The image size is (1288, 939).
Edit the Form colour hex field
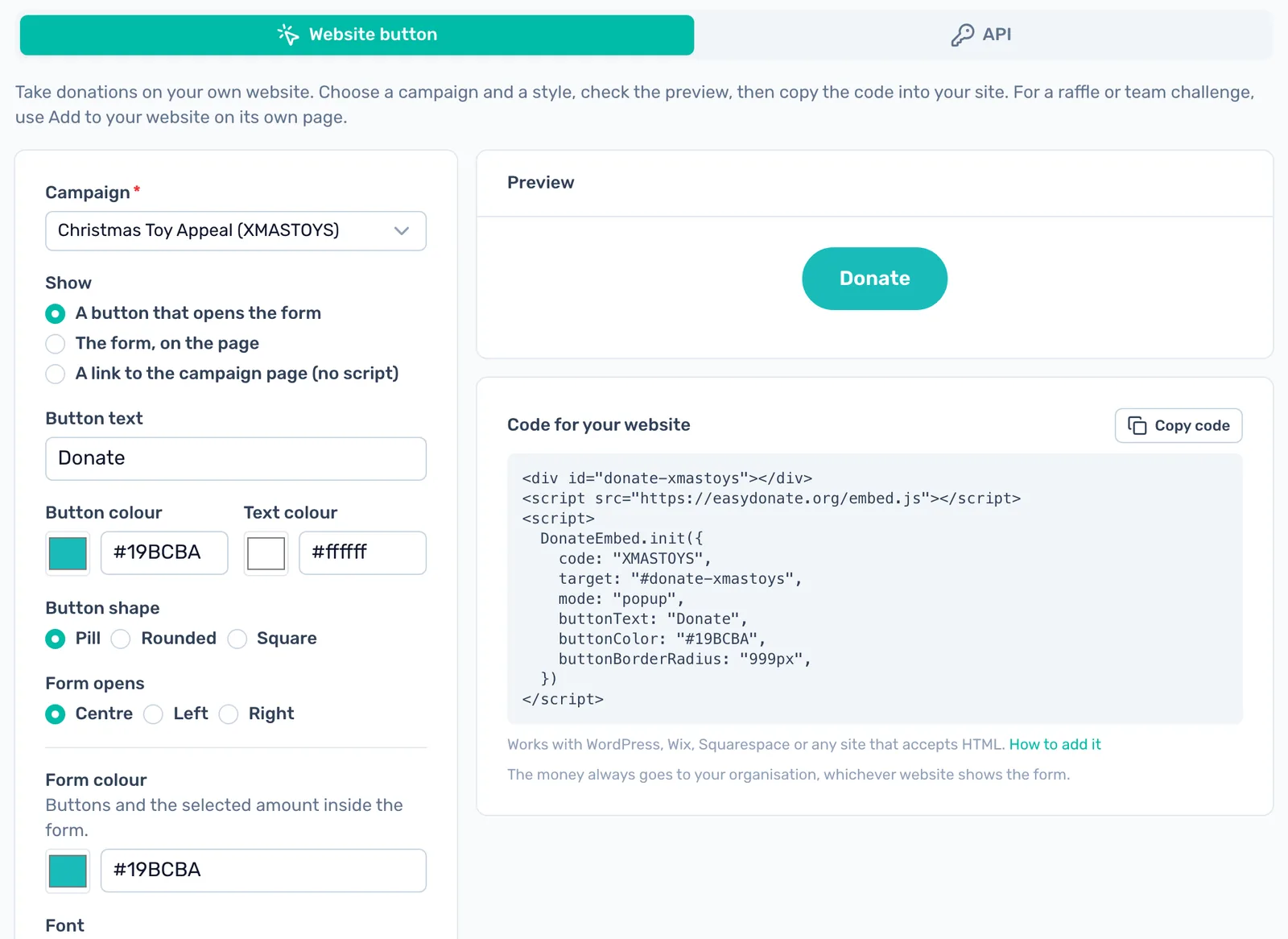coord(263,871)
